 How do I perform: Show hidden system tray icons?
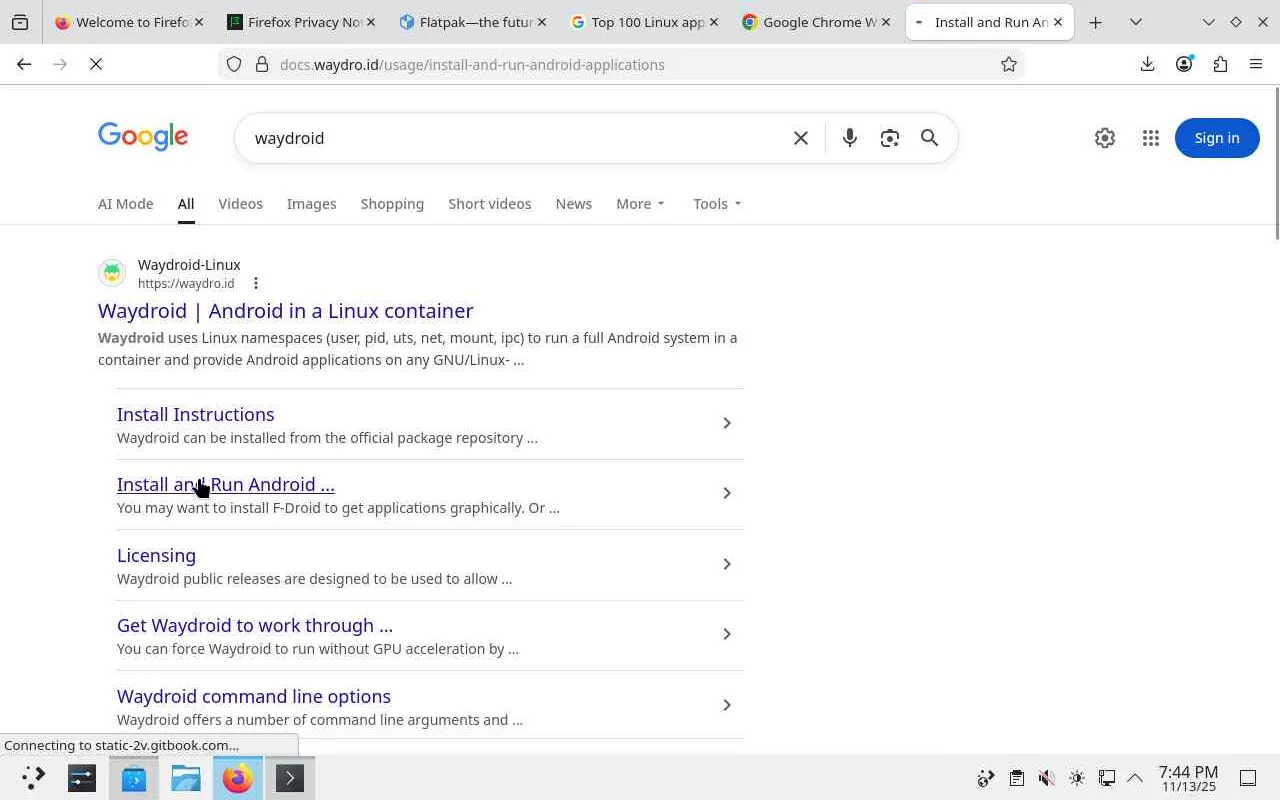(x=1135, y=778)
